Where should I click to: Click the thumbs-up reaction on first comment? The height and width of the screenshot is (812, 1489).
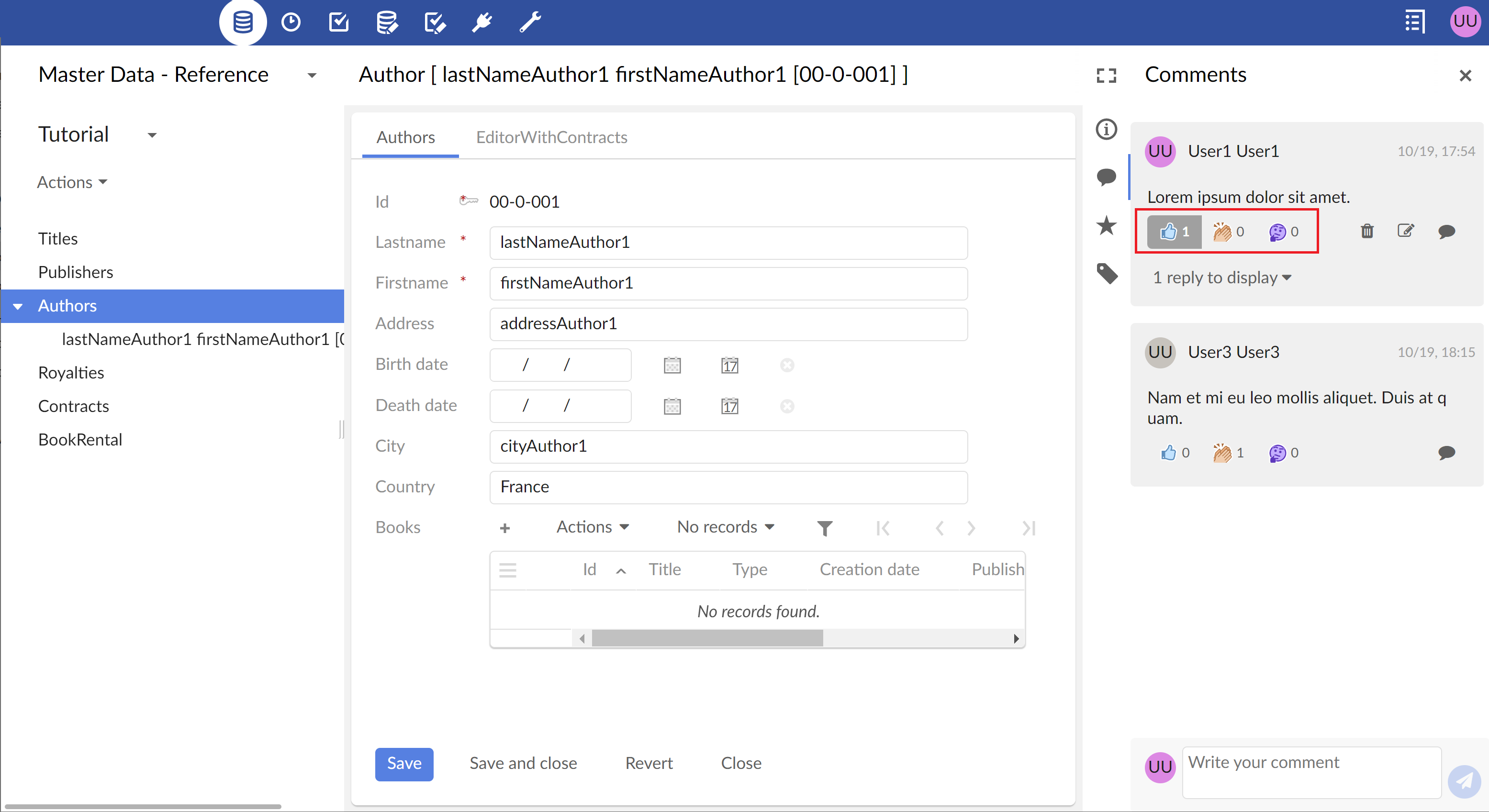point(1173,232)
